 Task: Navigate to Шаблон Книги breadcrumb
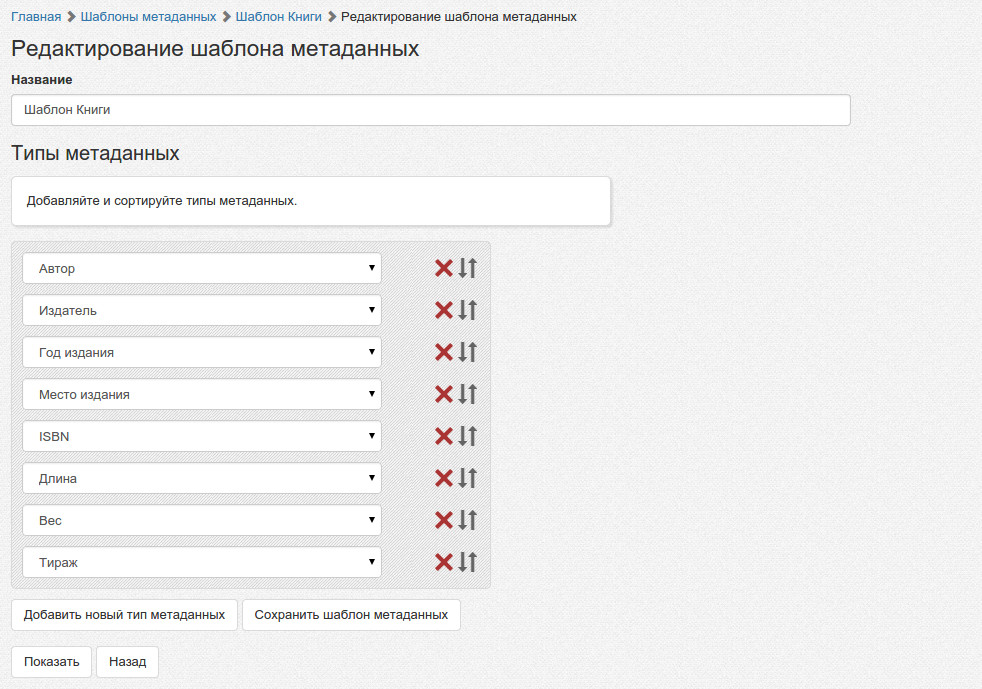point(278,17)
